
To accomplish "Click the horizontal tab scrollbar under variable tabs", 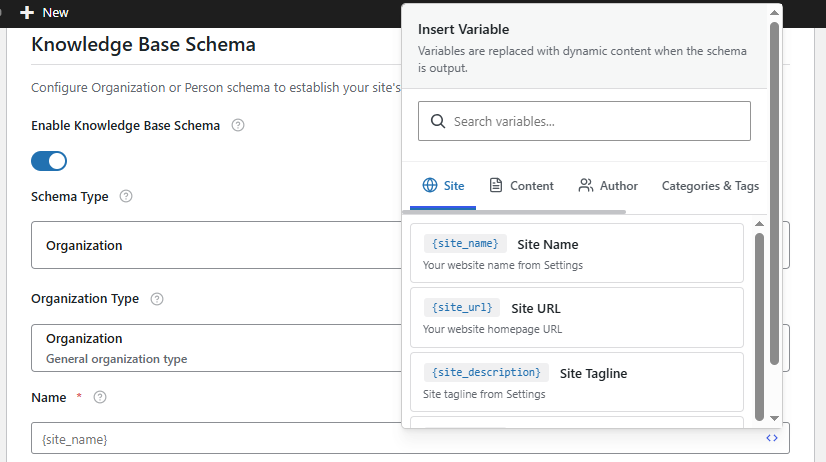I will coord(514,212).
